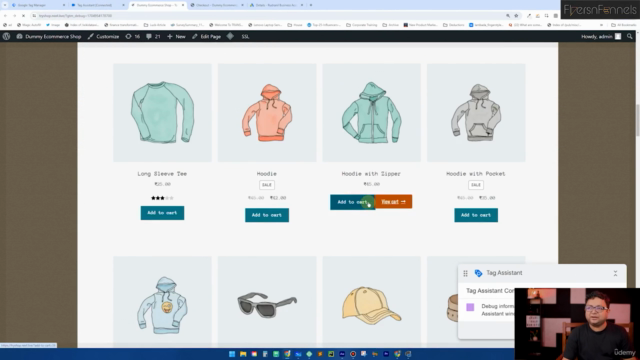Click the admin bar search magnifier icon
Viewport: 640px width, 360px height.
630,36
